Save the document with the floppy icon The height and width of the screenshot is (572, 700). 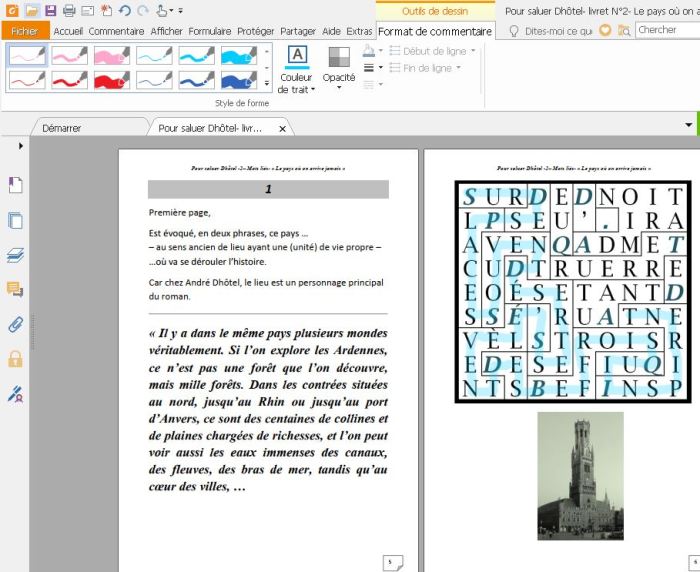(50, 10)
